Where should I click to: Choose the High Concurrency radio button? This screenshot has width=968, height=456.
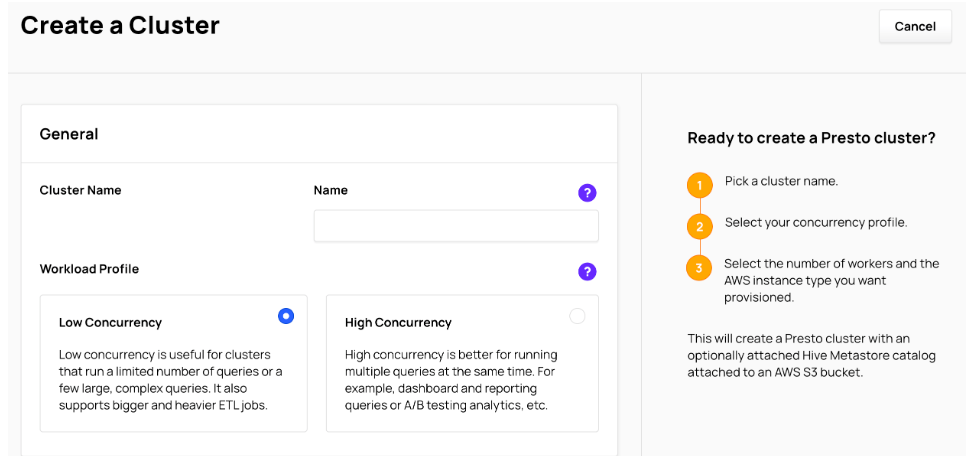point(577,316)
